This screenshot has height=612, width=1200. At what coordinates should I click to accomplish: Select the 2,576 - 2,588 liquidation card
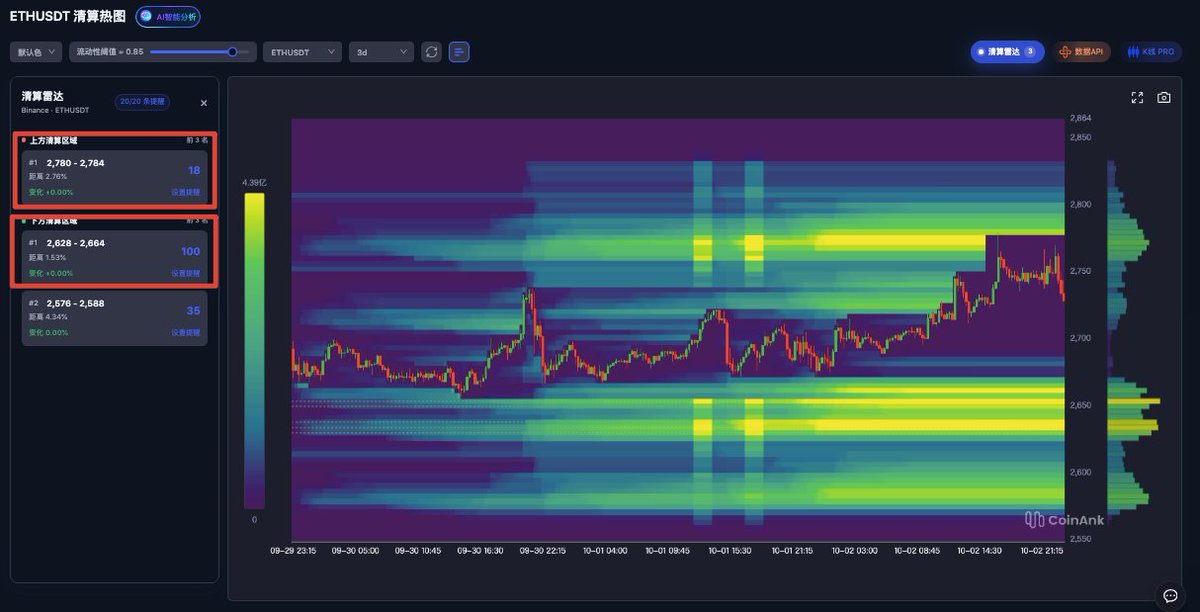(114, 318)
